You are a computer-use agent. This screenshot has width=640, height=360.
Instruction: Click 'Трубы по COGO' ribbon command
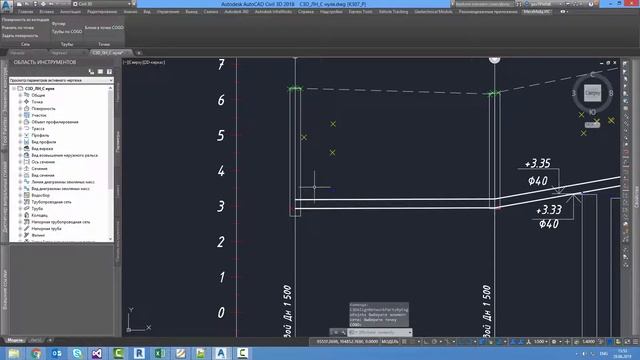tap(67, 31)
